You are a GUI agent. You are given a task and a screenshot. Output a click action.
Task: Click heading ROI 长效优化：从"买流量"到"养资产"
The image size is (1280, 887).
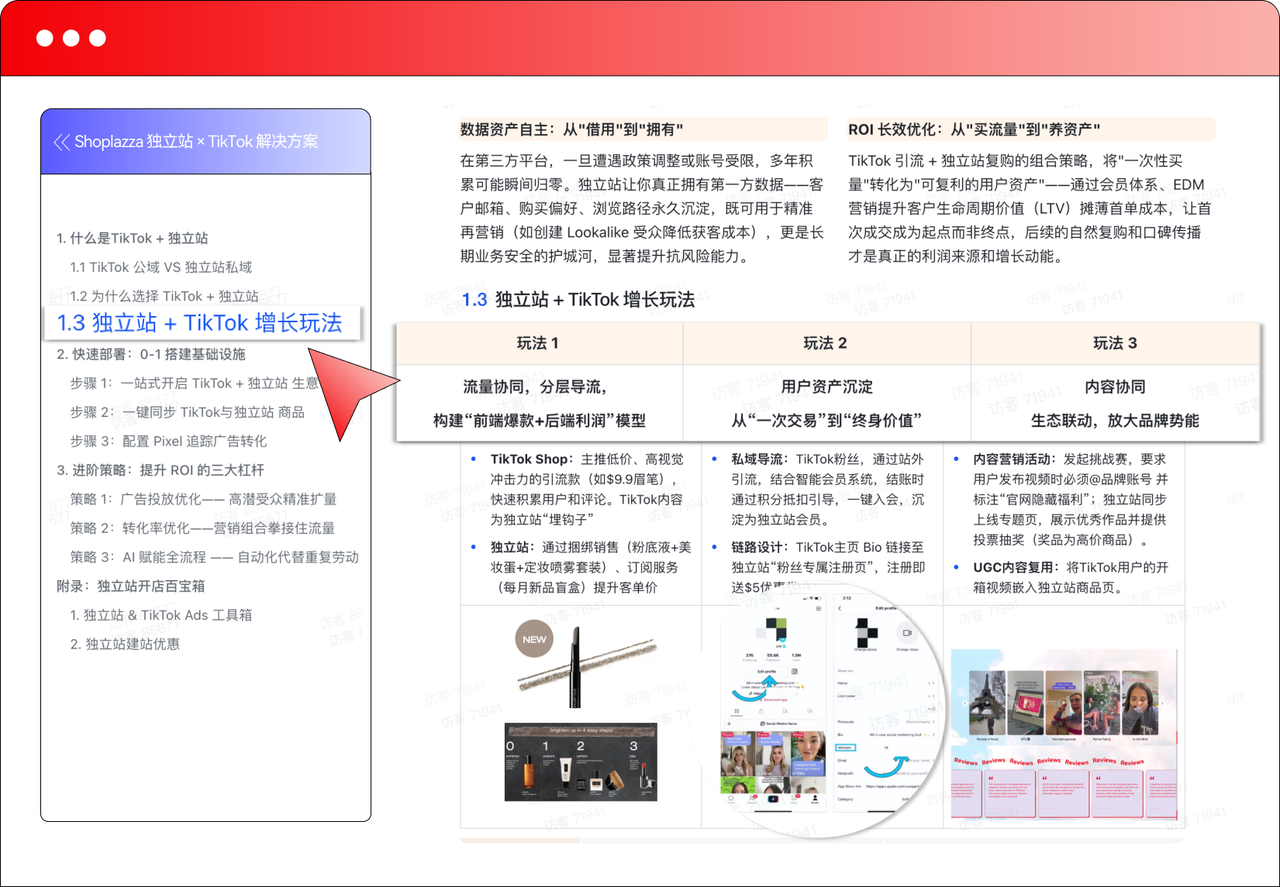[x=974, y=129]
